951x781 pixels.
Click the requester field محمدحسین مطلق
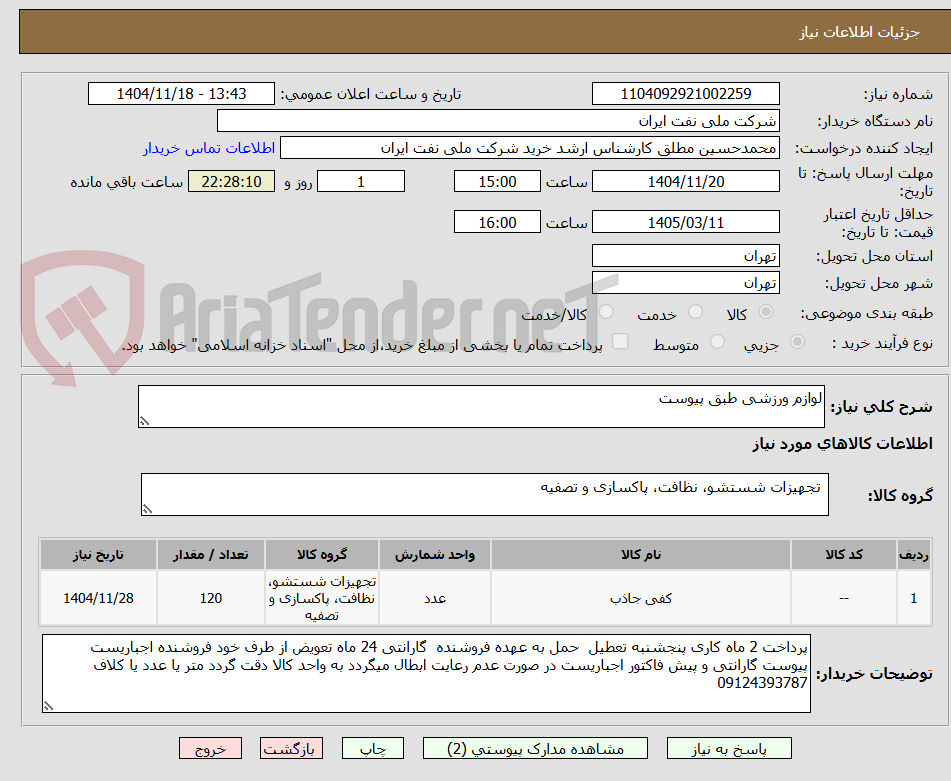[x=529, y=148]
